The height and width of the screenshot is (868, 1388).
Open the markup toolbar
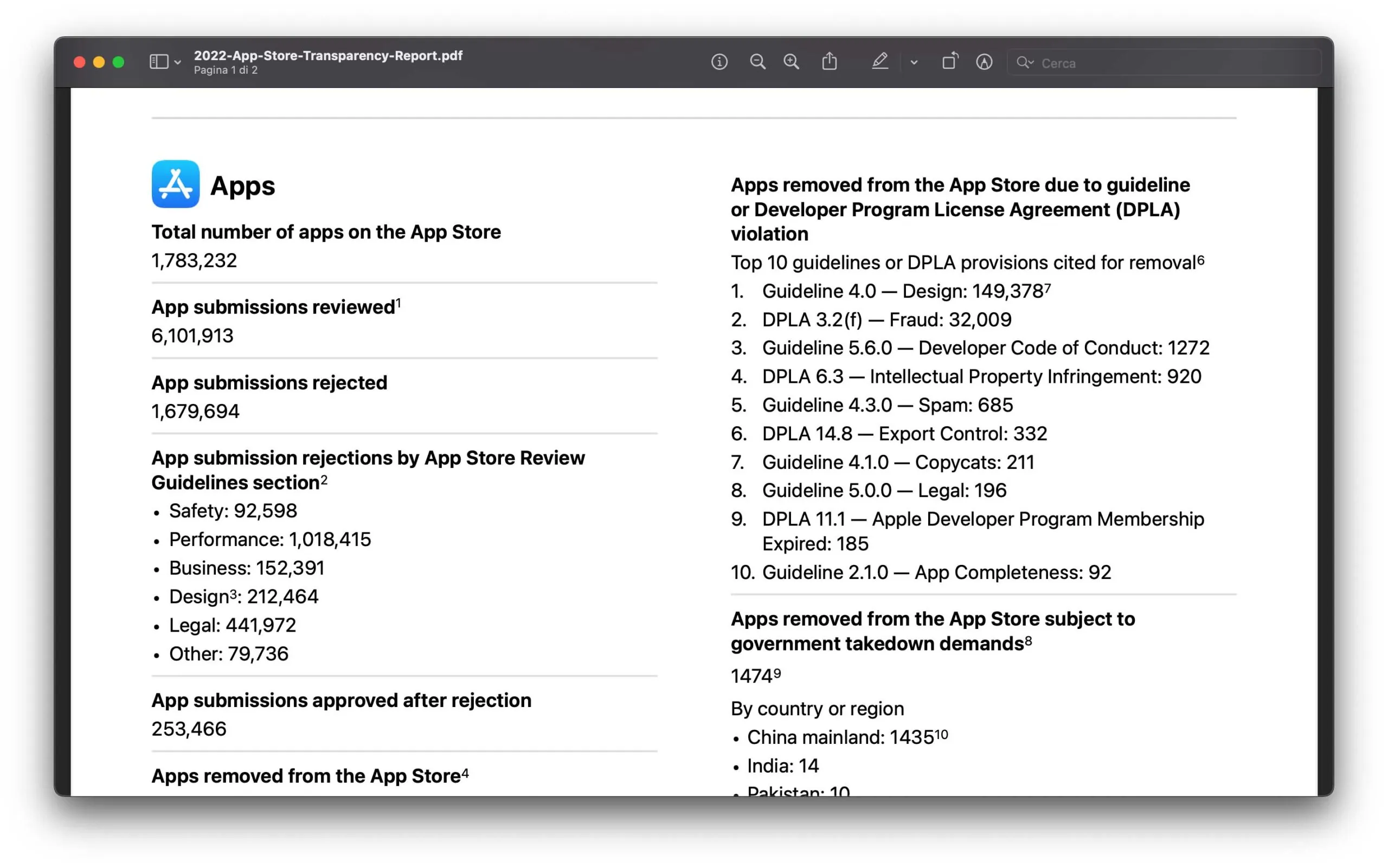984,62
